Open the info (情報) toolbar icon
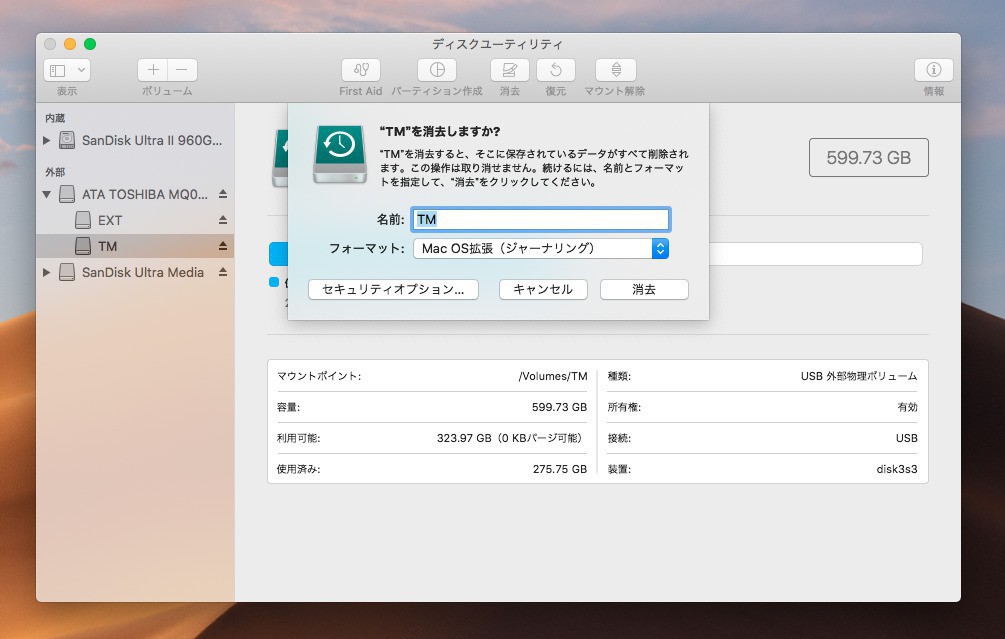Image resolution: width=1005 pixels, height=639 pixels. 933,70
